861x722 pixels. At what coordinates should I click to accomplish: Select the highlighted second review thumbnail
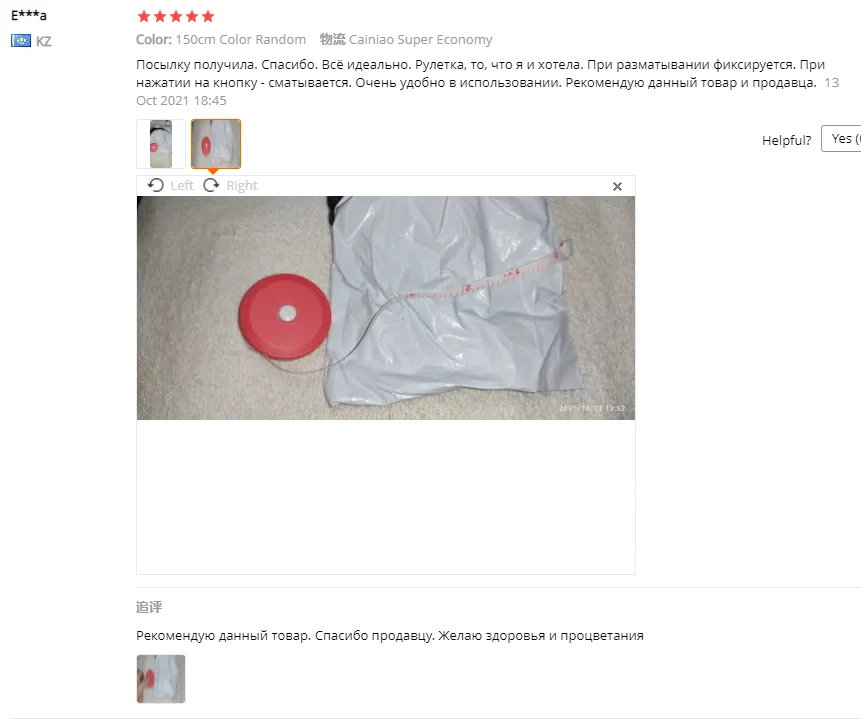click(216, 144)
